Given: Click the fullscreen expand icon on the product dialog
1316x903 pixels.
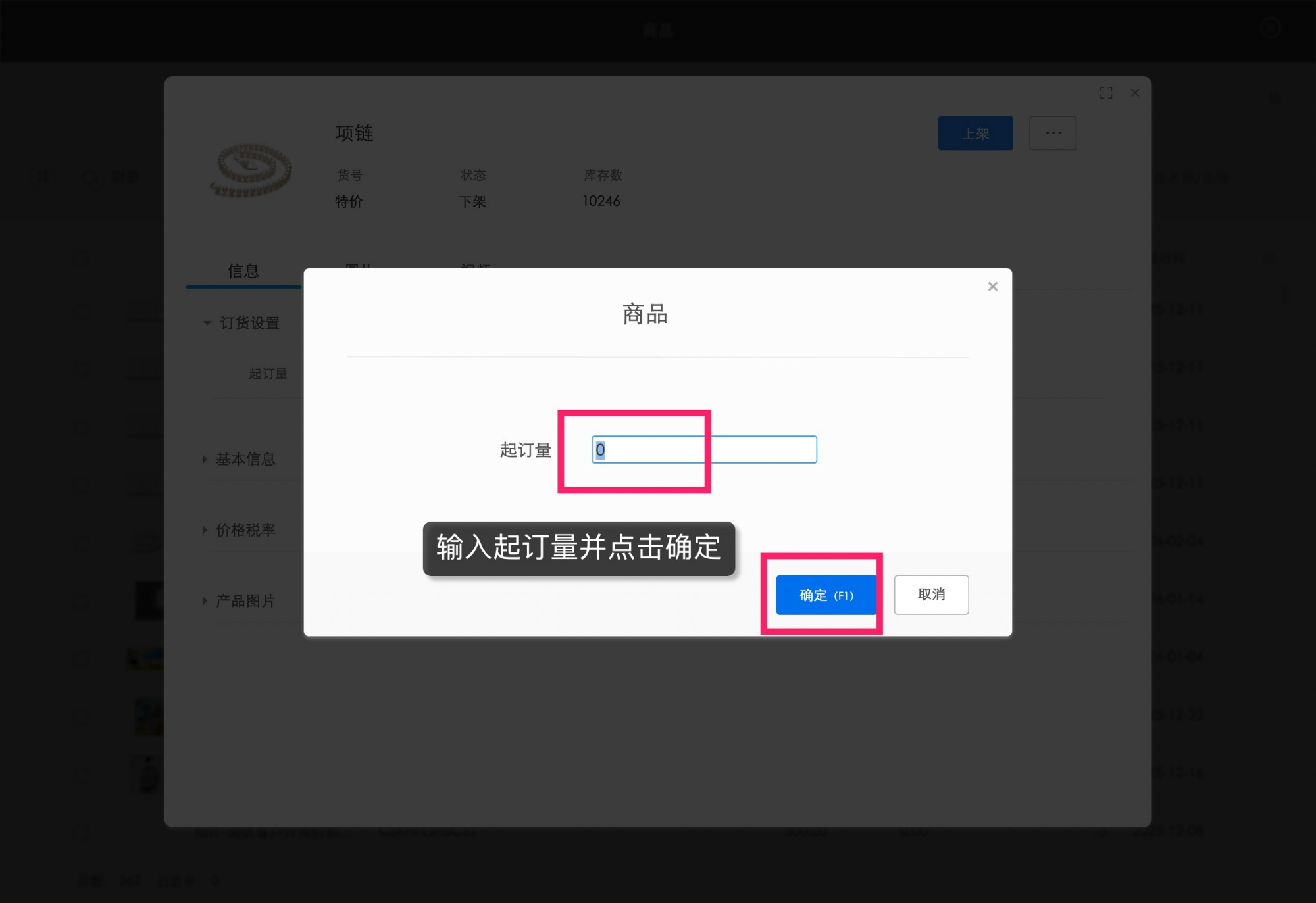Looking at the screenshot, I should click(x=1107, y=93).
